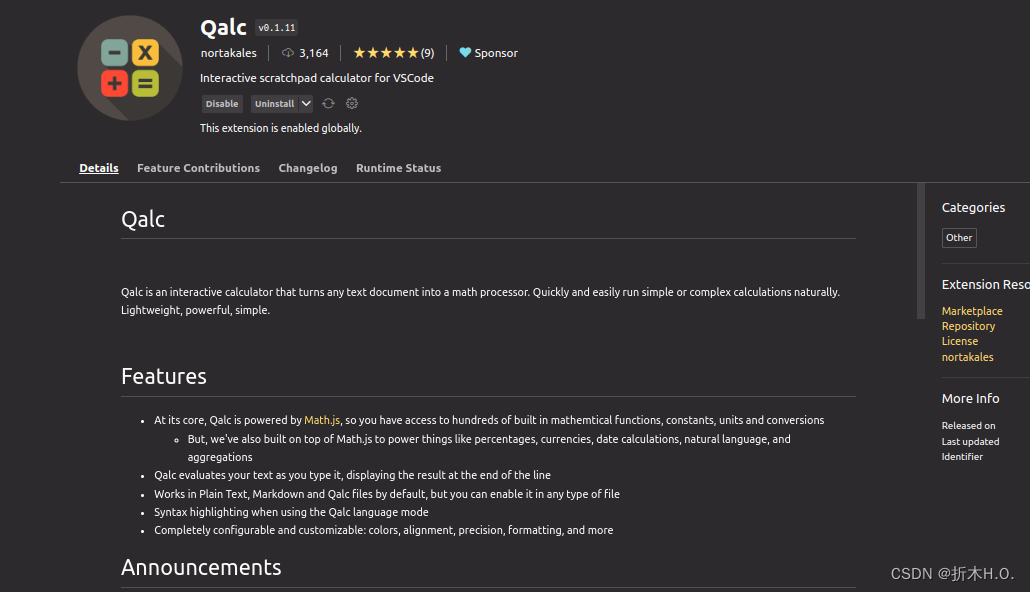Click the five-star rating for Qalc
The image size is (1030, 592).
[386, 53]
